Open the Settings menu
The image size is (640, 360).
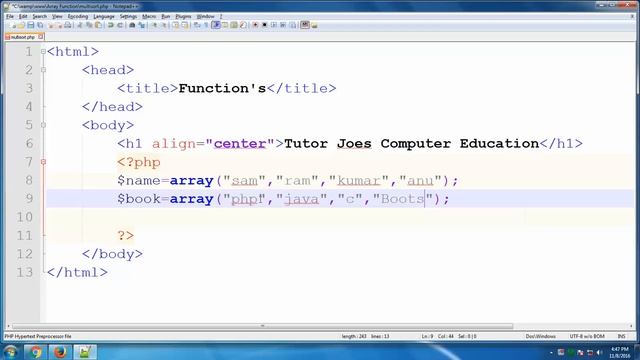tap(128, 16)
